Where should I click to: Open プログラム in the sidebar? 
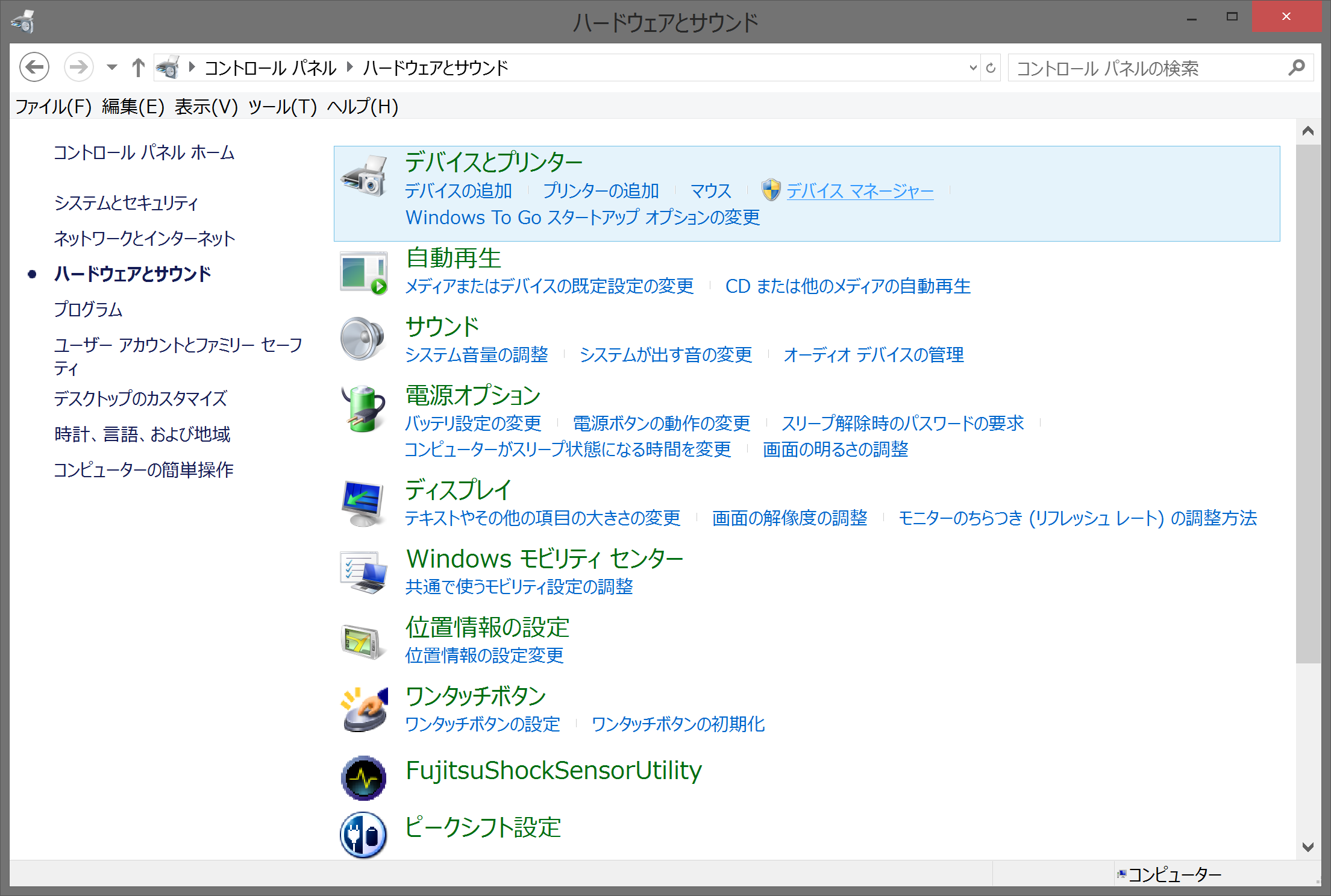[x=88, y=309]
